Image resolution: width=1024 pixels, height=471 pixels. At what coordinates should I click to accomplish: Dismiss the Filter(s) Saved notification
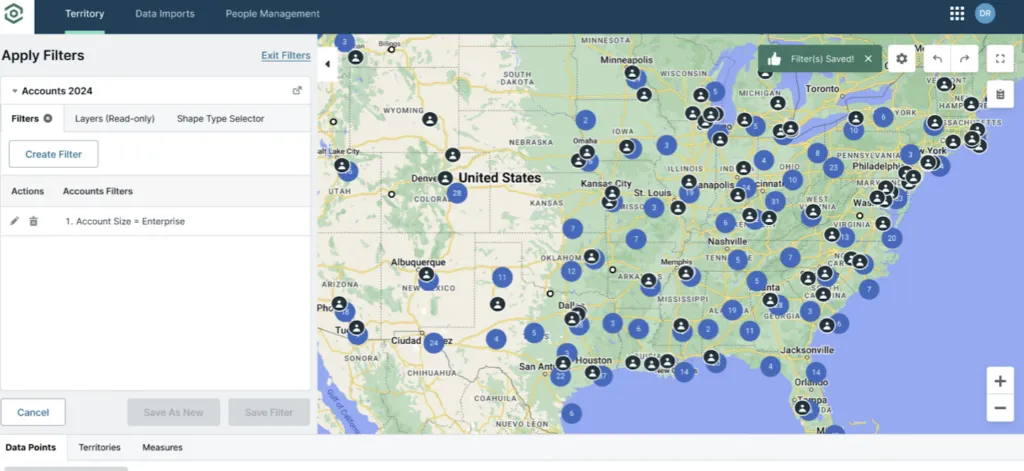coord(868,59)
